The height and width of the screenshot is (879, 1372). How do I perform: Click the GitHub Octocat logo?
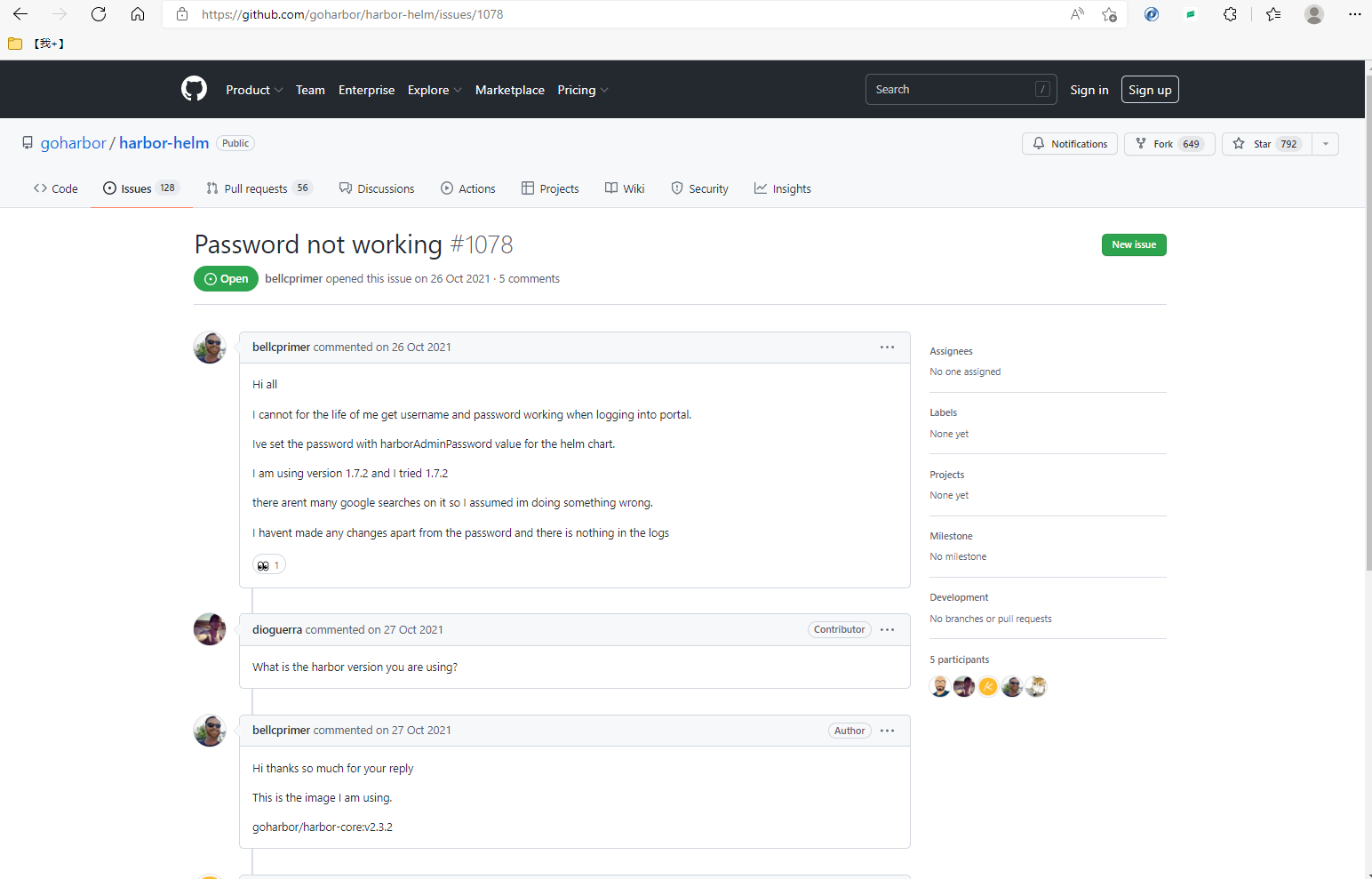tap(194, 89)
